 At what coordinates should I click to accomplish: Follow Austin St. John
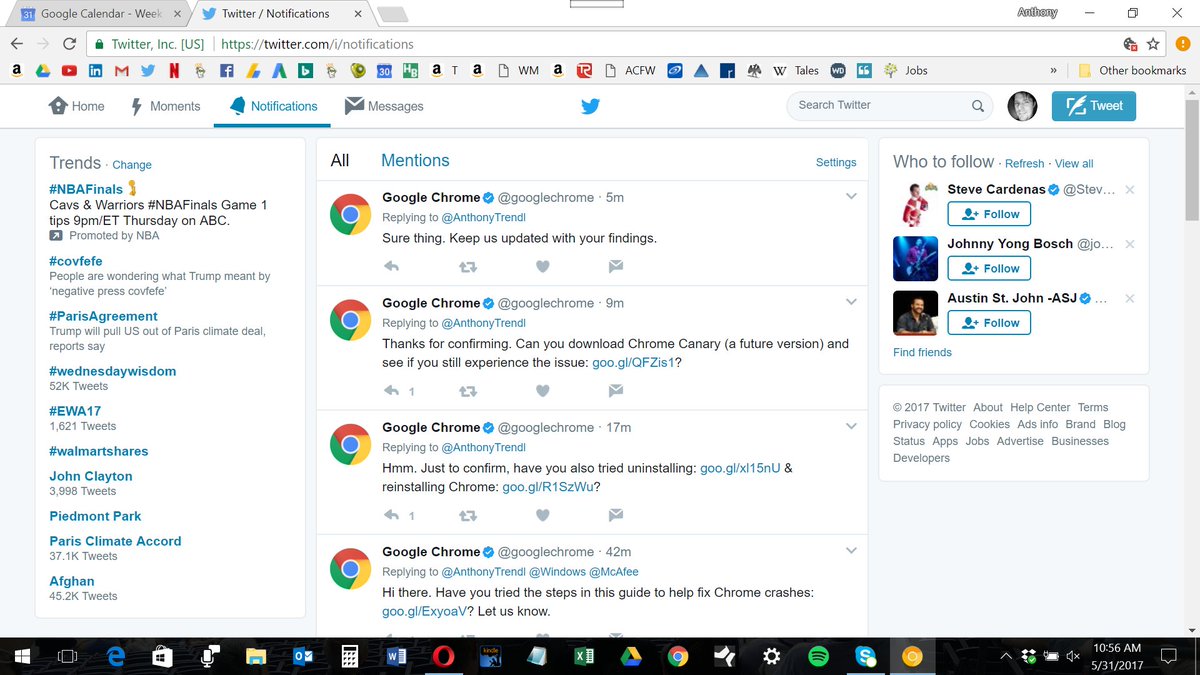coord(989,323)
